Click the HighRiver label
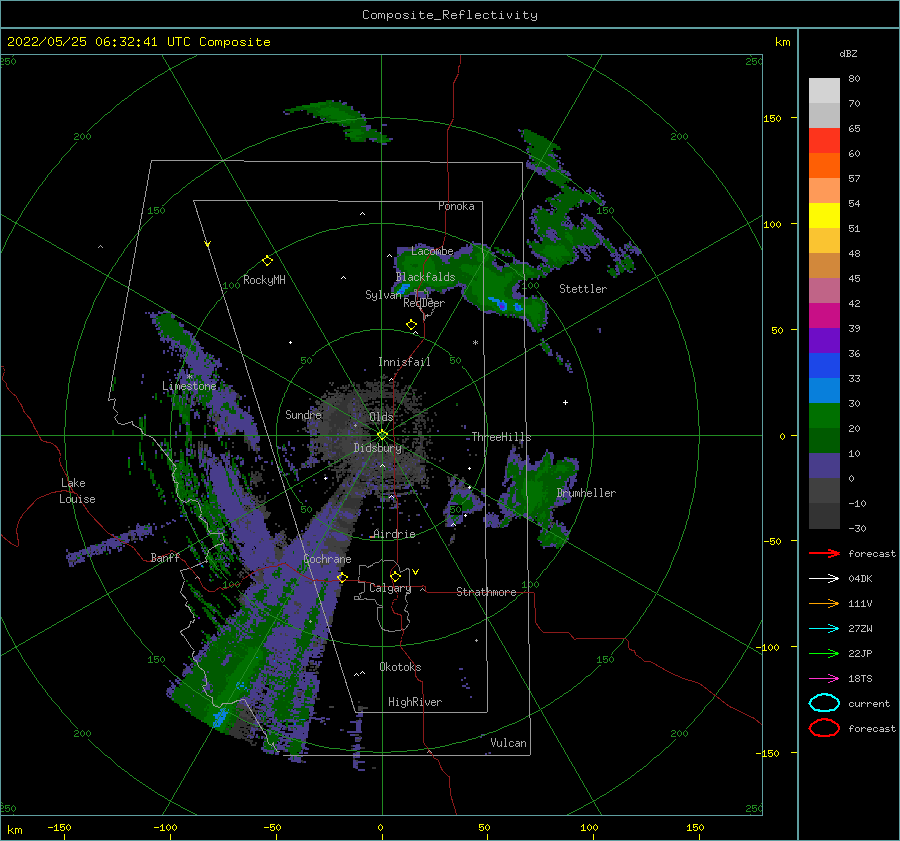Image resolution: width=900 pixels, height=841 pixels. [415, 702]
